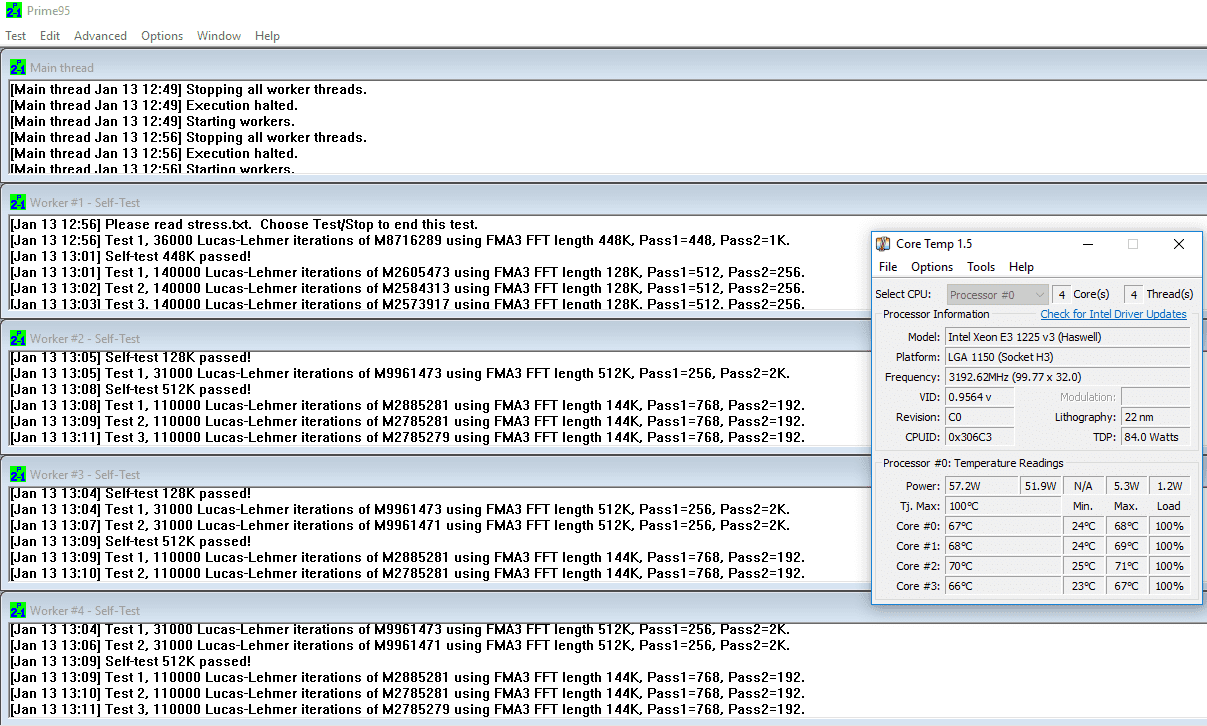
Task: Click the Platform value 'LGA 1150 (Socket H3)'
Action: (x=1068, y=357)
